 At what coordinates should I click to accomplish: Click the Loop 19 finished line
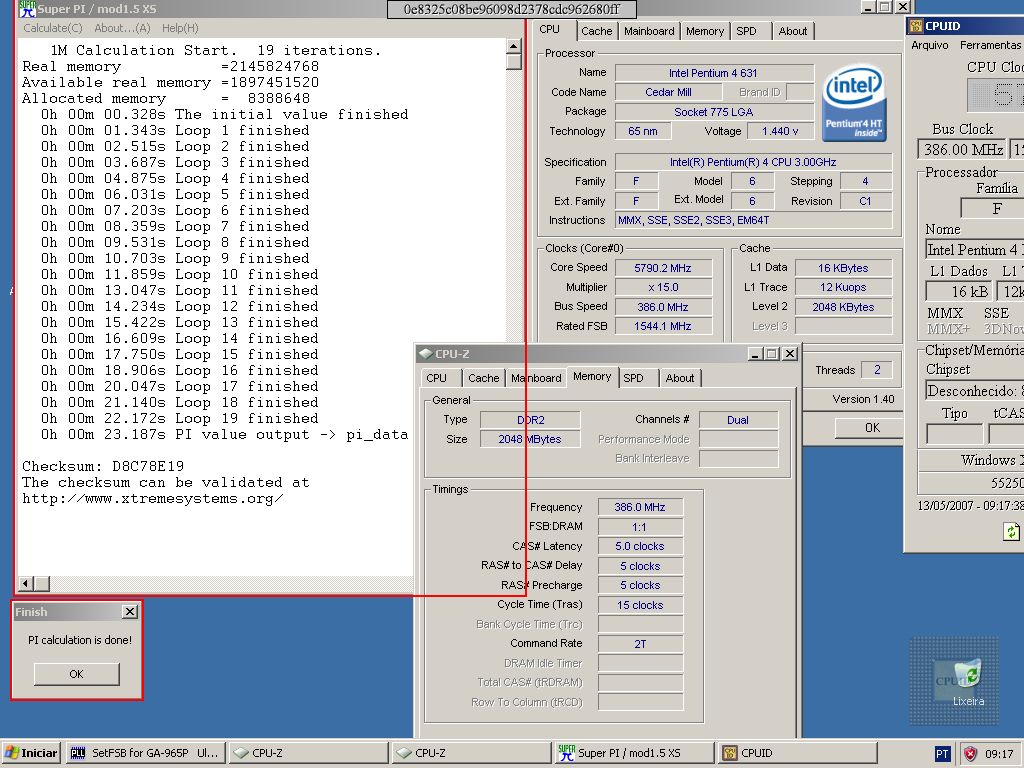coord(180,419)
